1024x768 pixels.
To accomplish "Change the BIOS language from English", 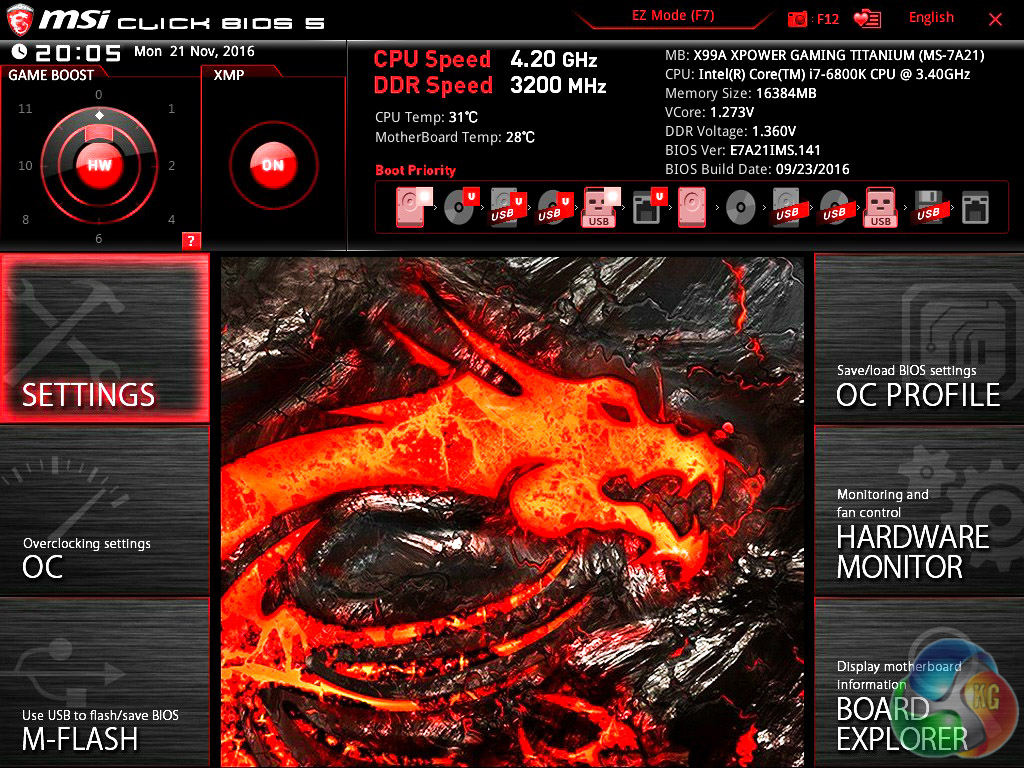I will [x=931, y=18].
